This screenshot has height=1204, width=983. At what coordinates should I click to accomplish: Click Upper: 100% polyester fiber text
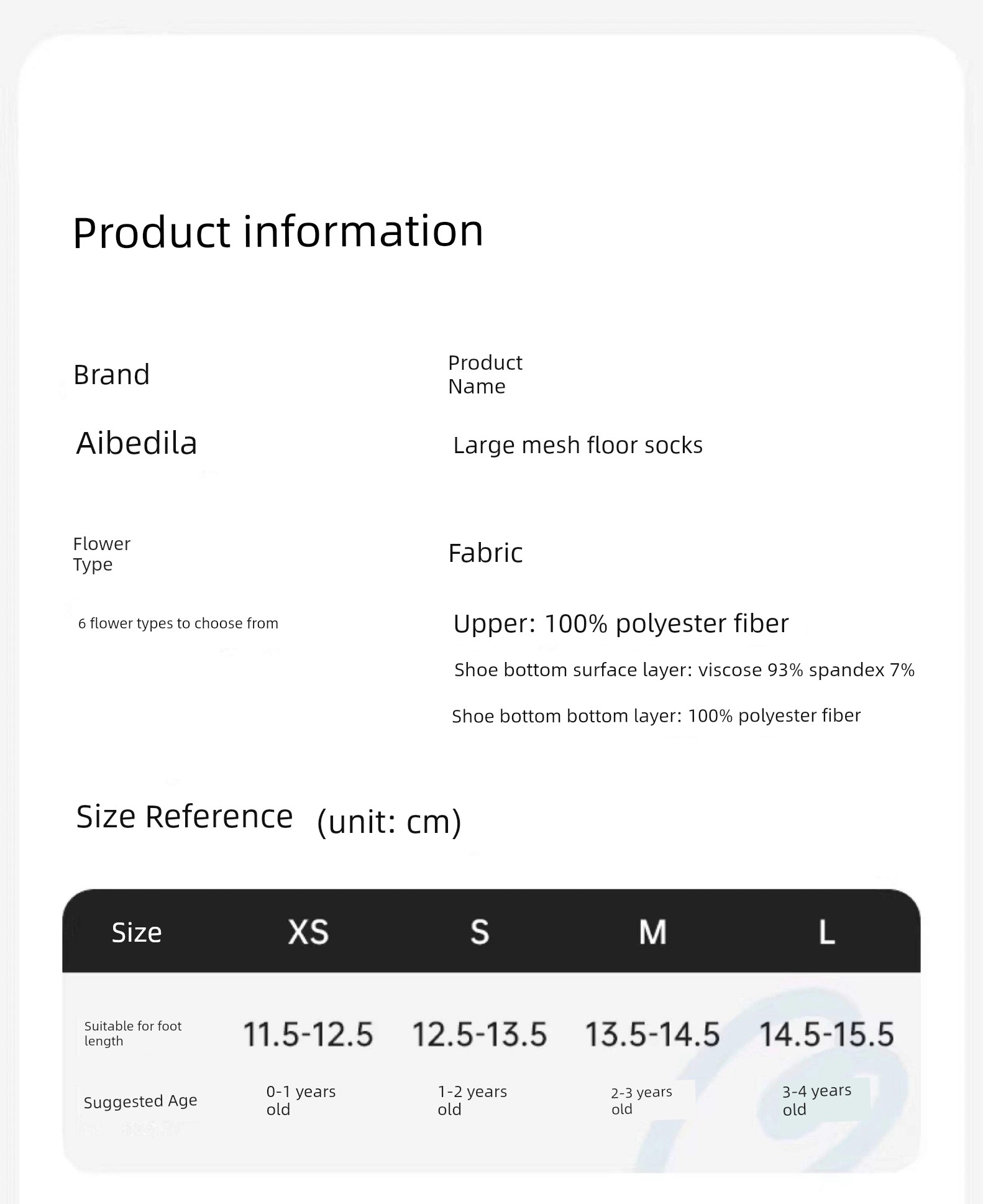point(621,623)
